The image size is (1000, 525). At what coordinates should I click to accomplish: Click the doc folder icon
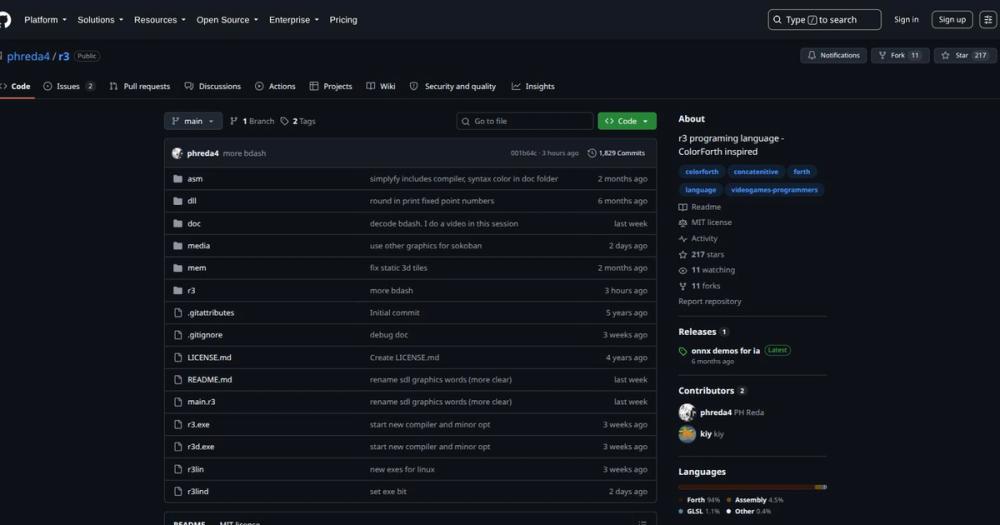coord(178,223)
